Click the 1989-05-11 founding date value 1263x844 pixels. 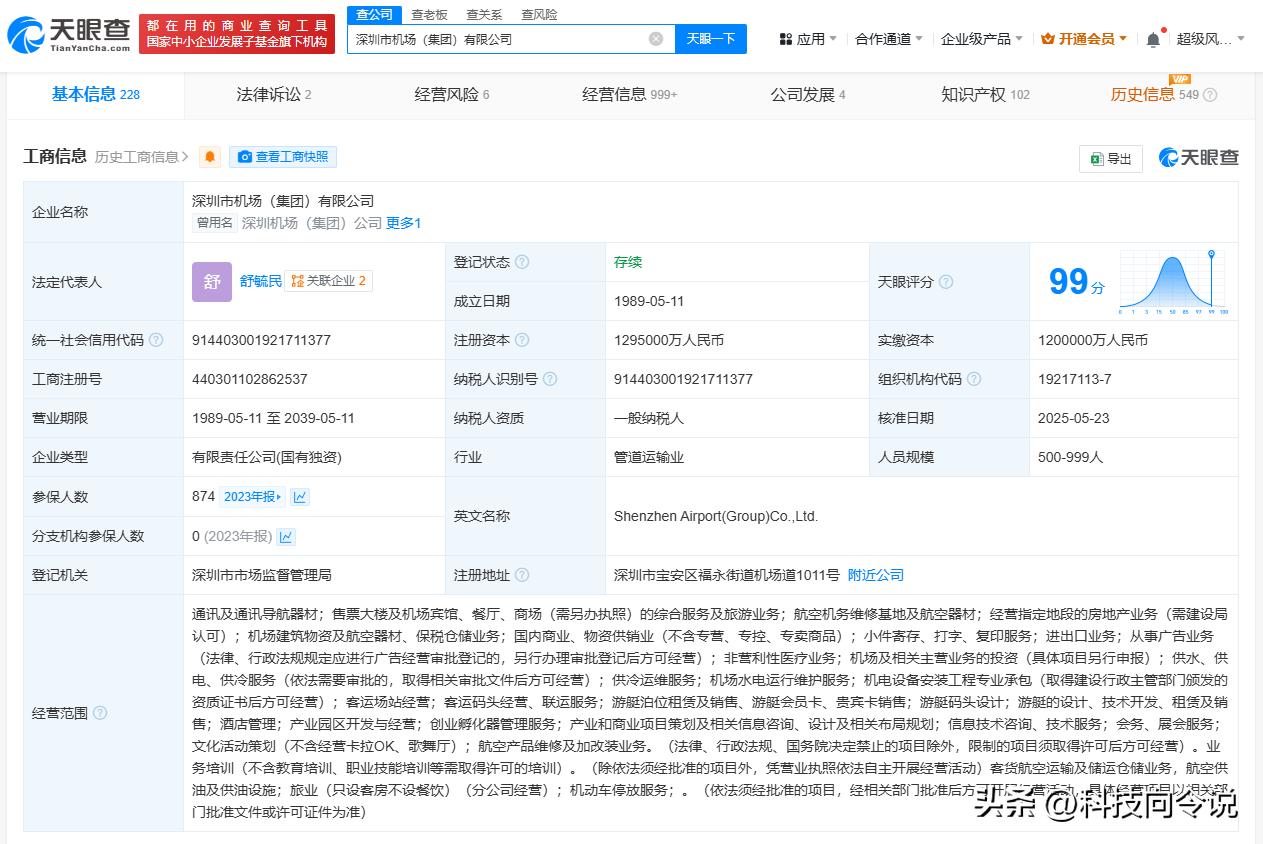[x=648, y=301]
